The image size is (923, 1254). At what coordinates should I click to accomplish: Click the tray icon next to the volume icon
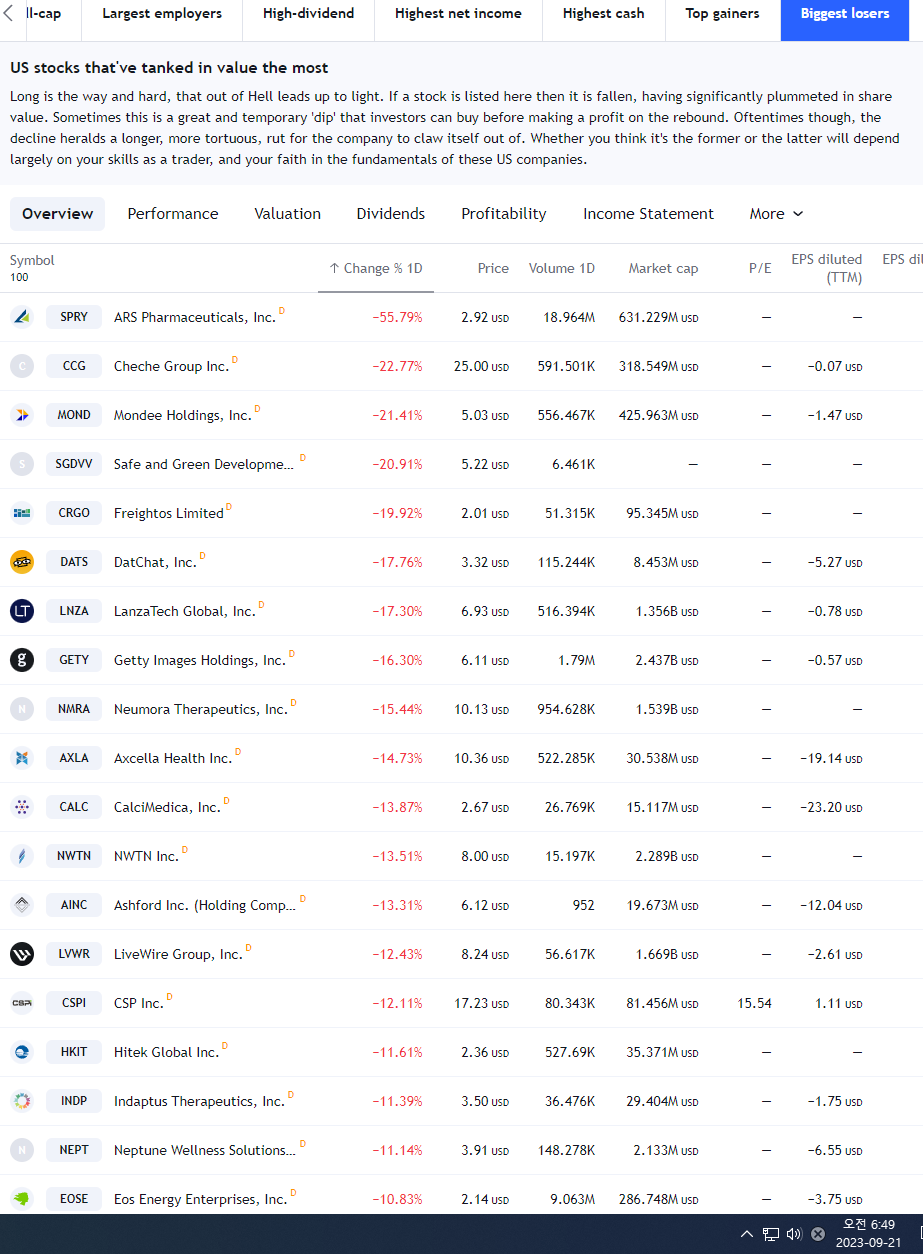coord(818,1234)
